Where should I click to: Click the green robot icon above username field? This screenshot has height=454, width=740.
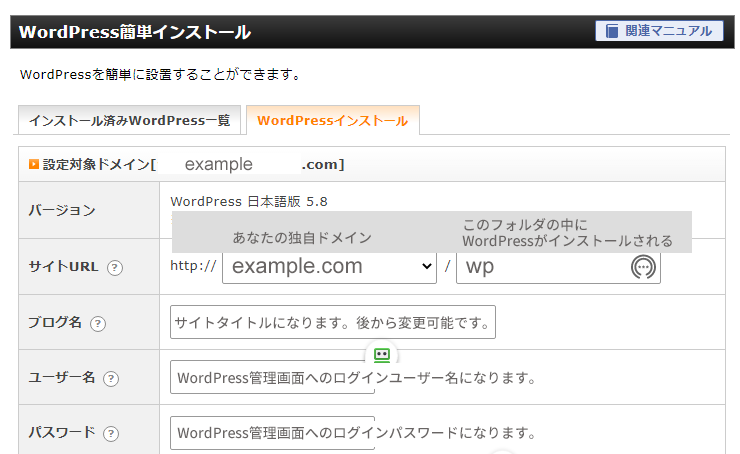382,354
